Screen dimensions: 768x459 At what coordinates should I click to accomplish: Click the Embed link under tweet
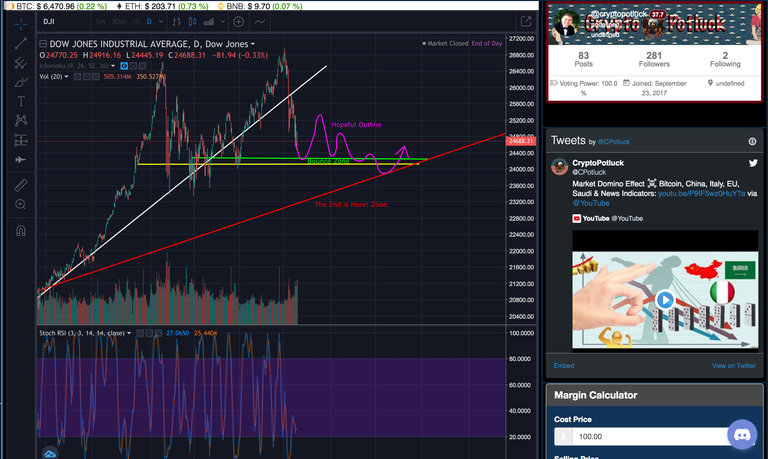pyautogui.click(x=564, y=366)
